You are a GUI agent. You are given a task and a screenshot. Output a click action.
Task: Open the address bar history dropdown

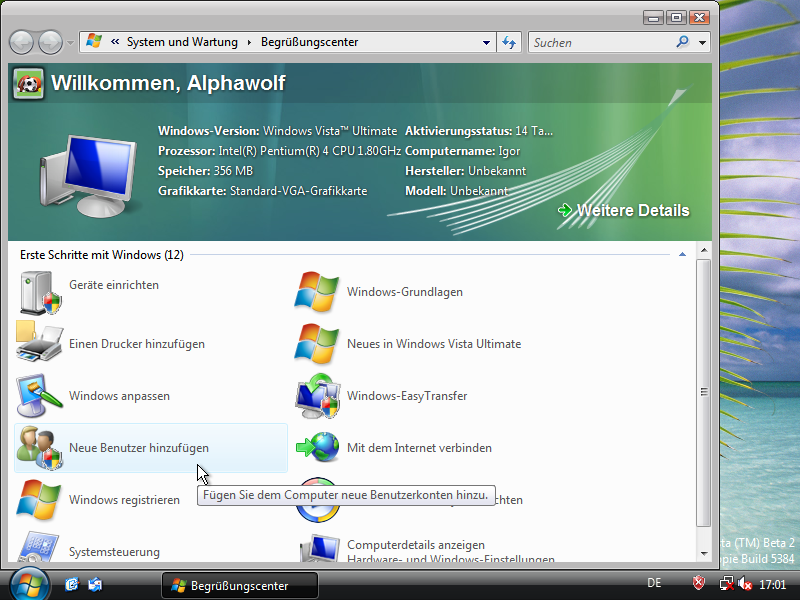(x=487, y=42)
